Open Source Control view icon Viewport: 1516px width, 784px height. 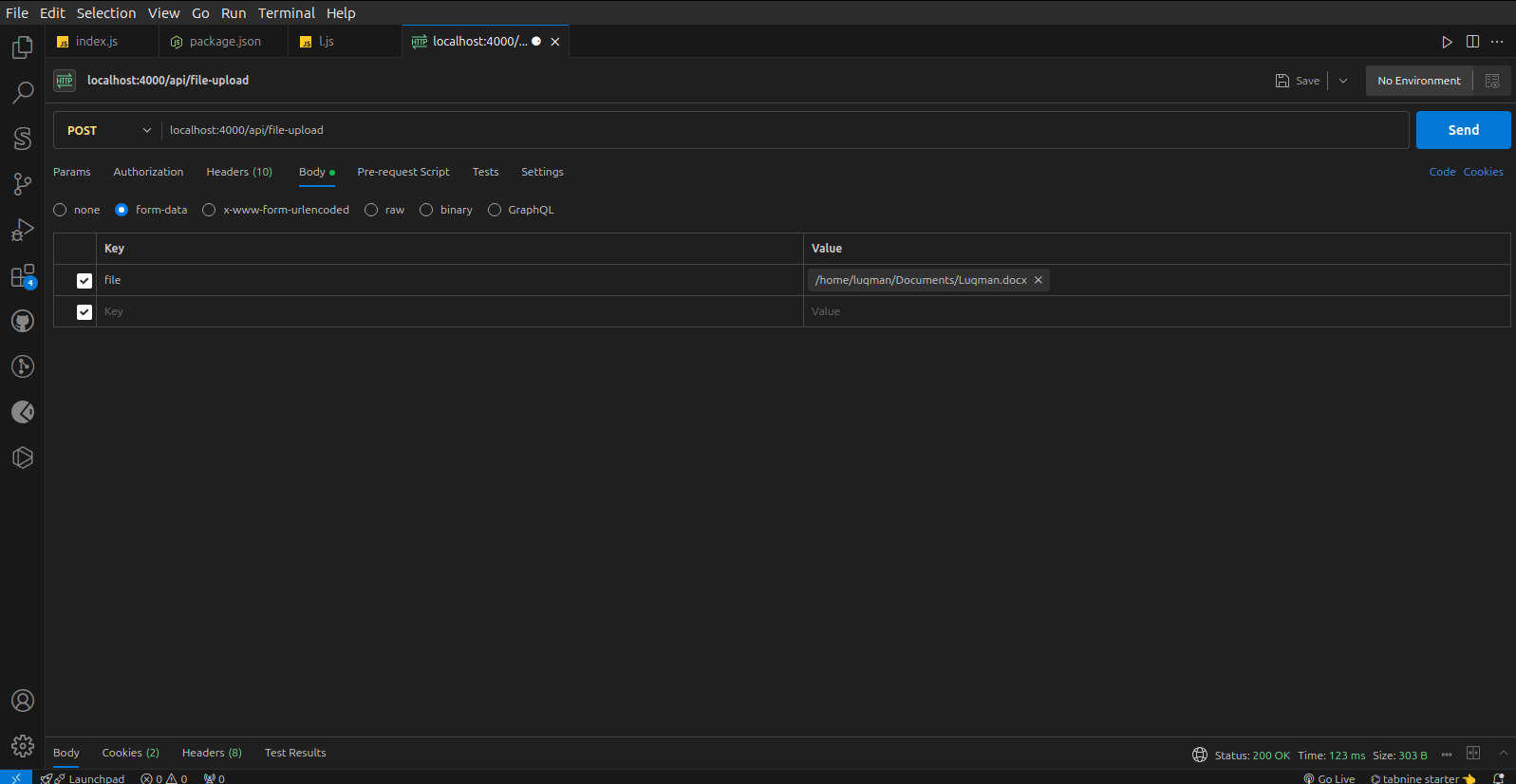[23, 184]
